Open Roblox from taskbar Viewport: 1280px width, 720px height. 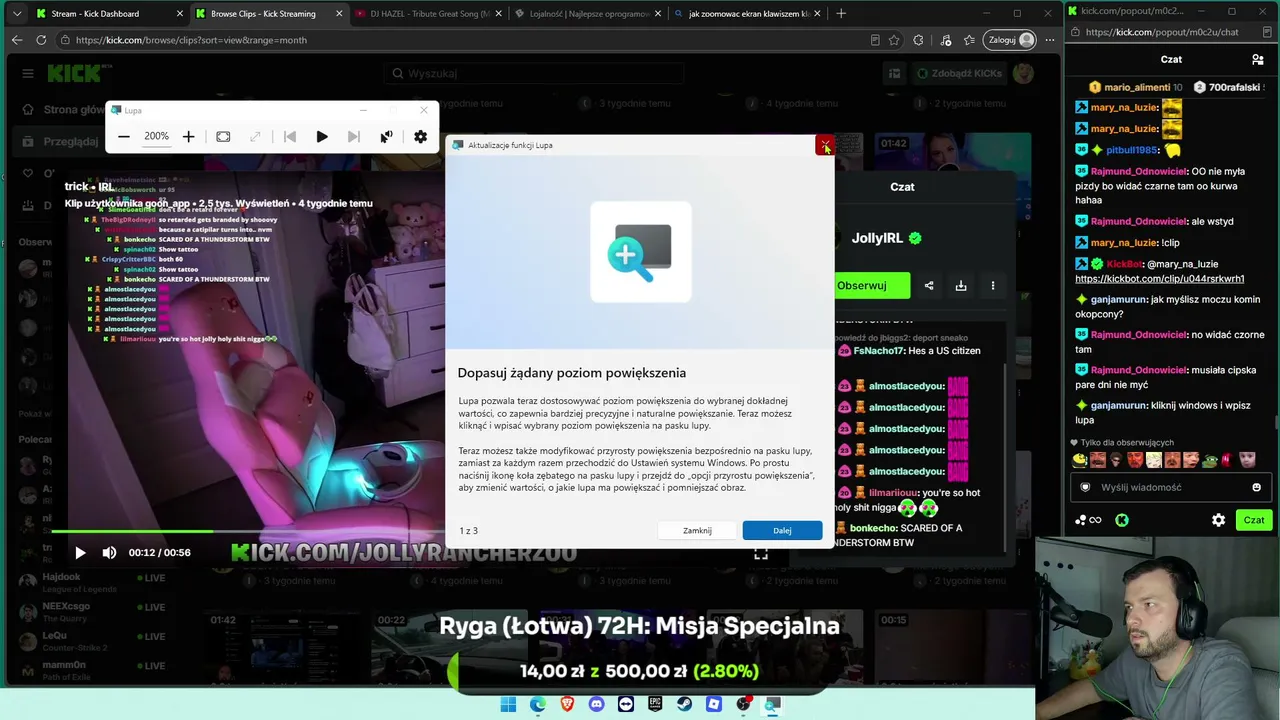point(714,704)
